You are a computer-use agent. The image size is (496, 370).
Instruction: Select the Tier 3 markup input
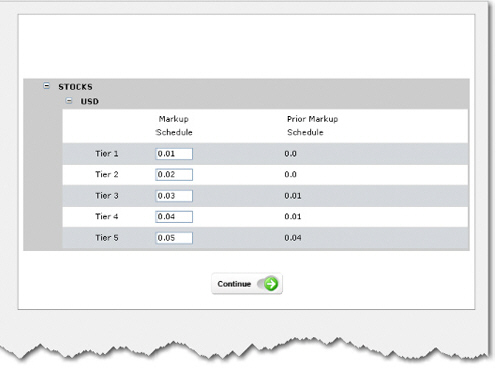click(174, 196)
